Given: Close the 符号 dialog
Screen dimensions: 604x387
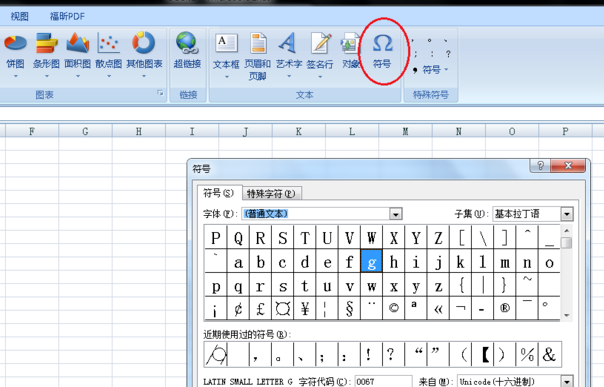Looking at the screenshot, I should point(568,165).
